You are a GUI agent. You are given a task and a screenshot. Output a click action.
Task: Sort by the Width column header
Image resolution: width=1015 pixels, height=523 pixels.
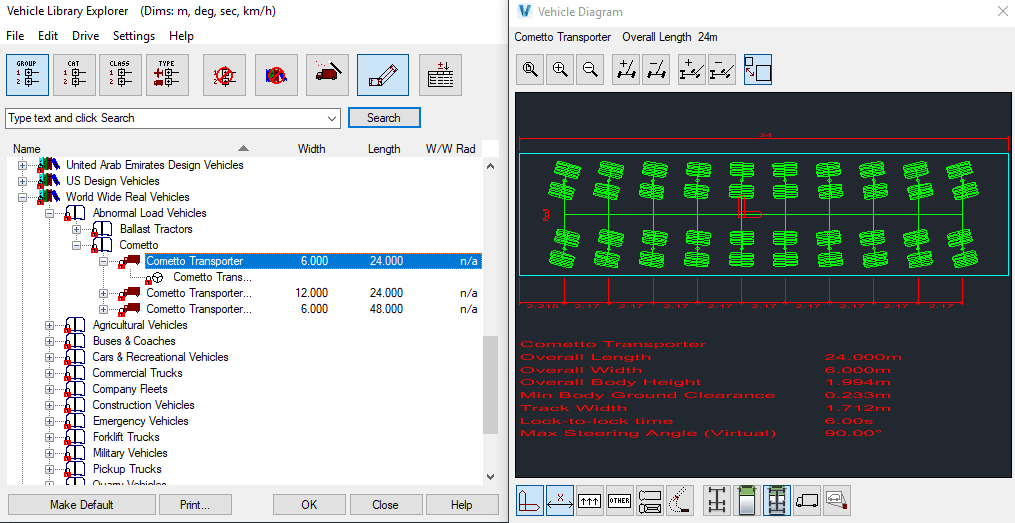click(x=311, y=149)
